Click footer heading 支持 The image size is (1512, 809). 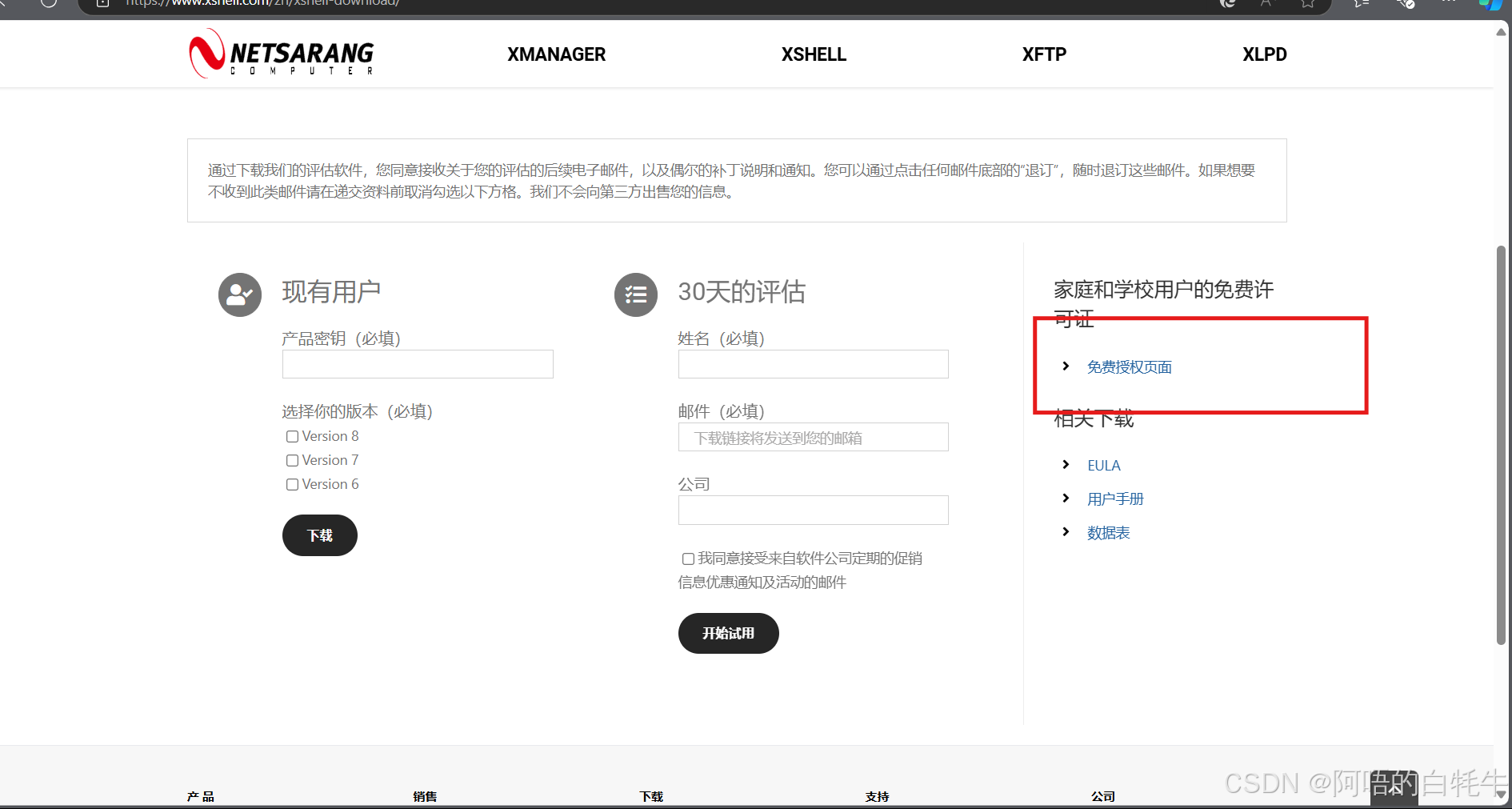tap(877, 796)
